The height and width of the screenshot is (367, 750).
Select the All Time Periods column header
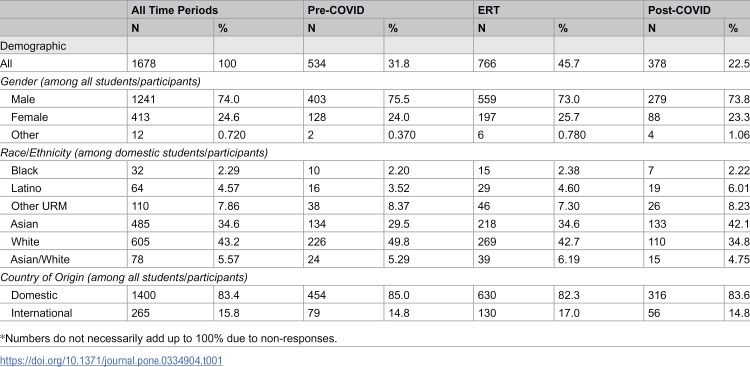coord(175,10)
